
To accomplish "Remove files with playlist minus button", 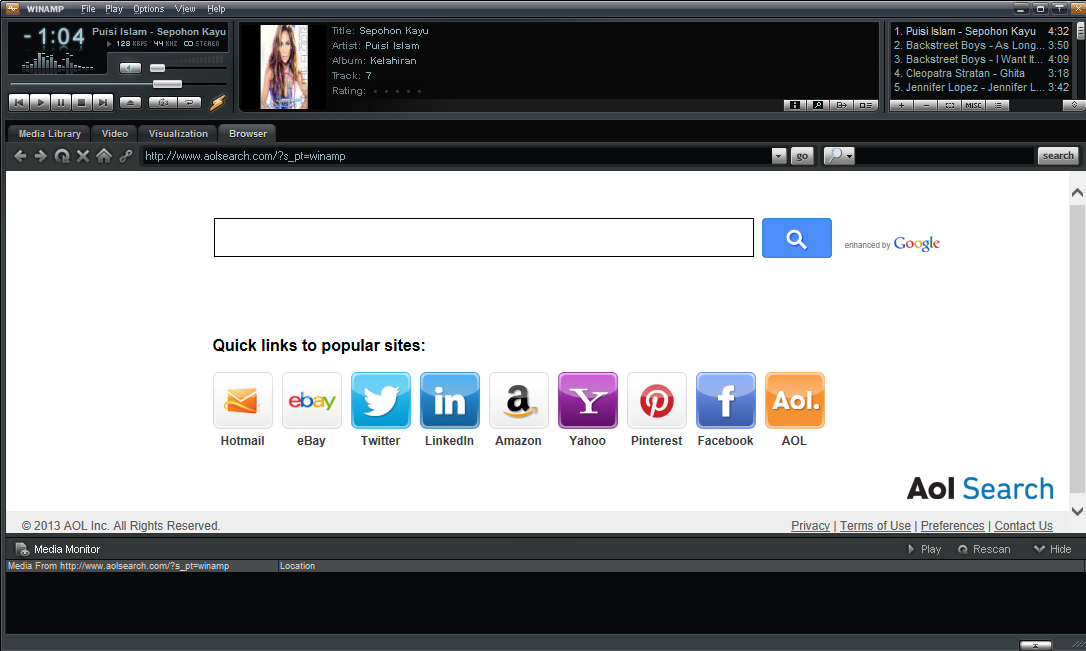I will (926, 105).
